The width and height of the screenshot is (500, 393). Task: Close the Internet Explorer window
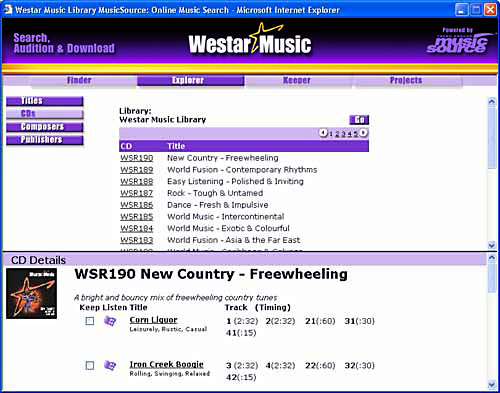pyautogui.click(x=490, y=10)
